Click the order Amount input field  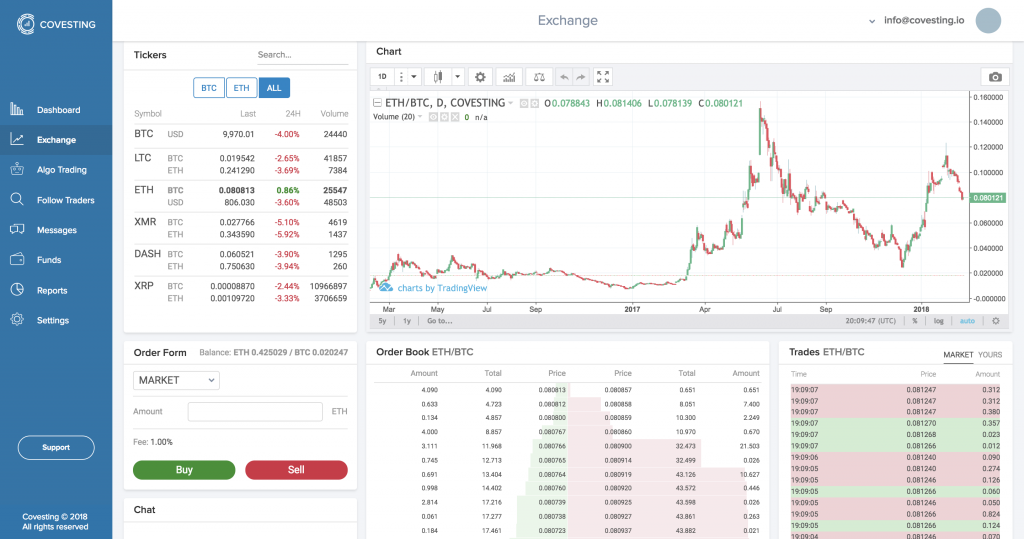(x=255, y=412)
